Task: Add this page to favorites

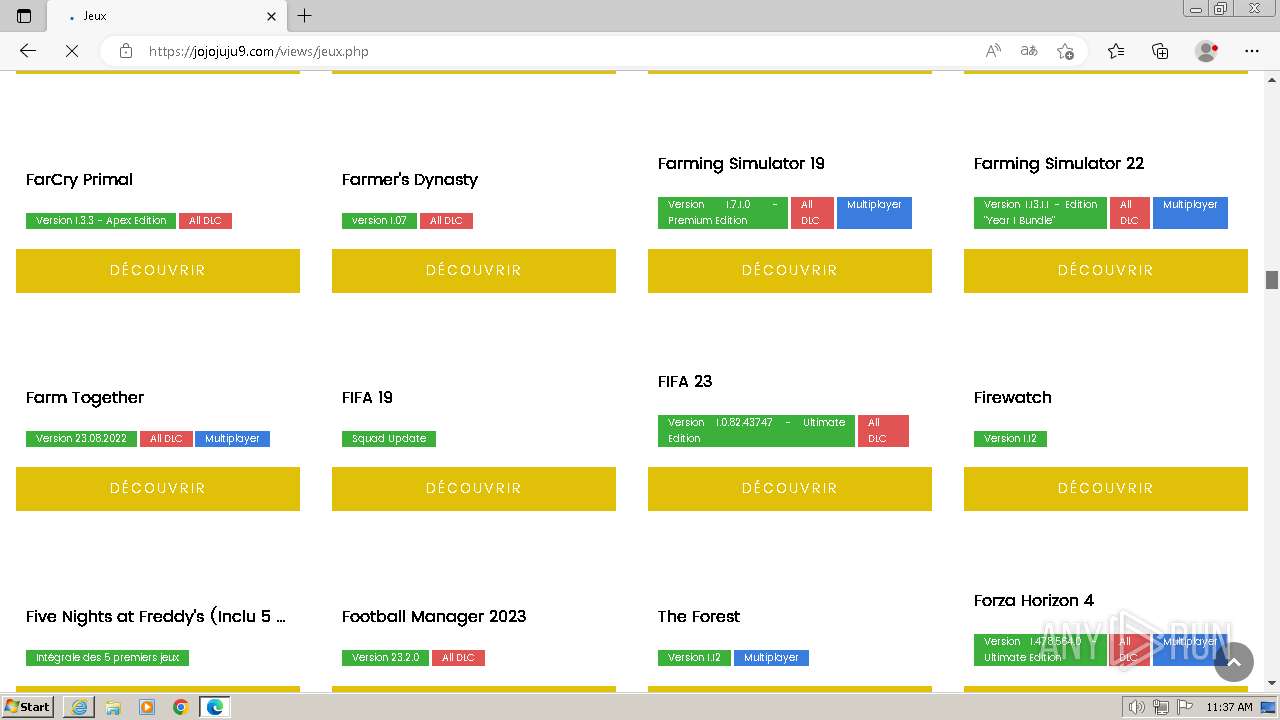Action: [x=1065, y=51]
